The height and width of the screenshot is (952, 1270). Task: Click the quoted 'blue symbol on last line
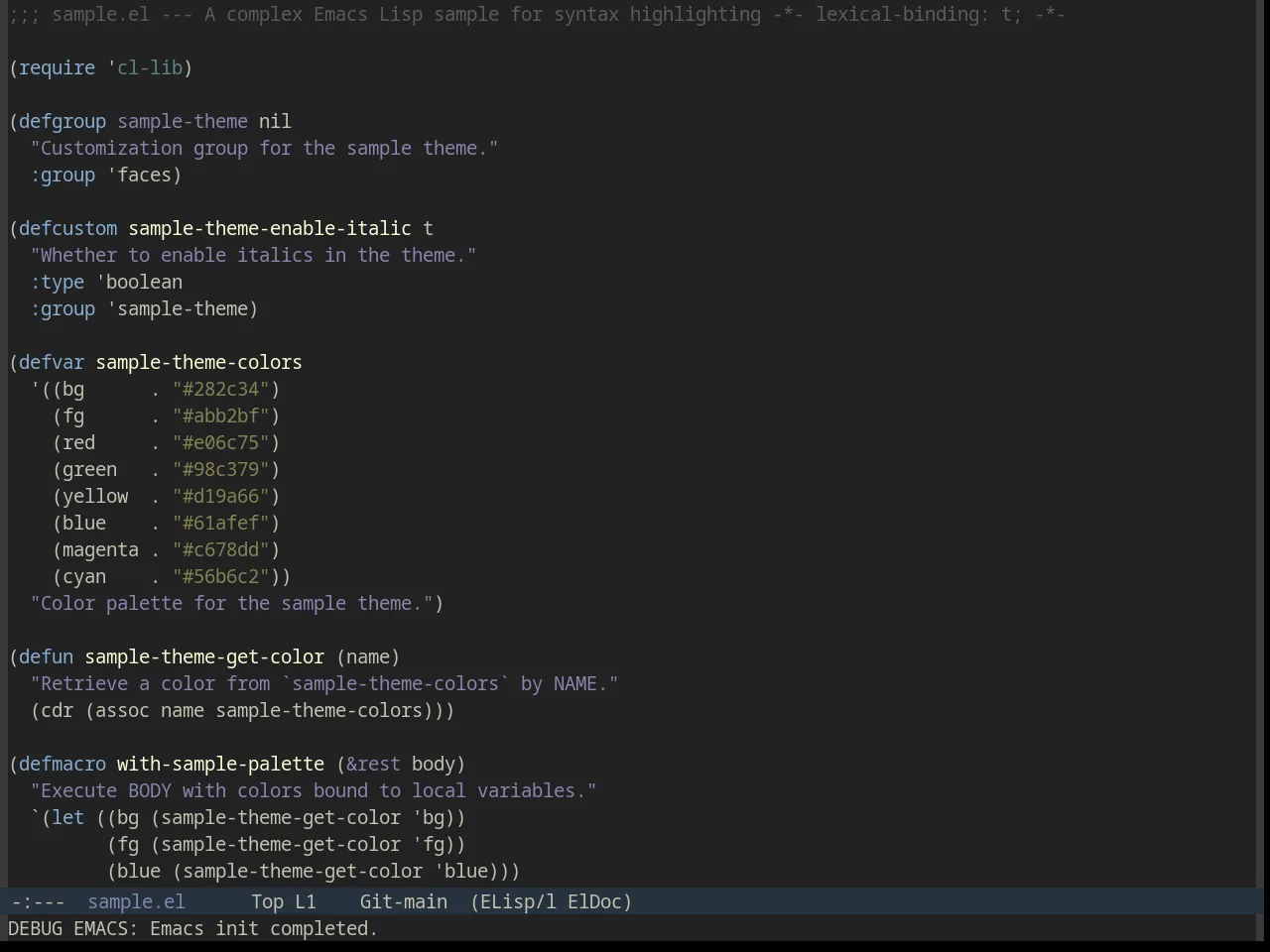point(460,871)
